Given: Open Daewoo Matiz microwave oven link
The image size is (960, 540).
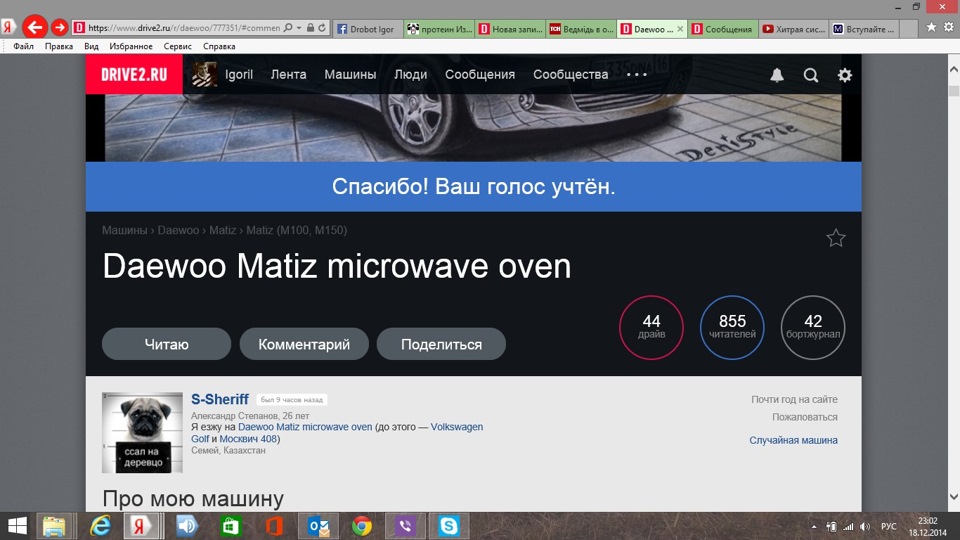Looking at the screenshot, I should tap(305, 427).
